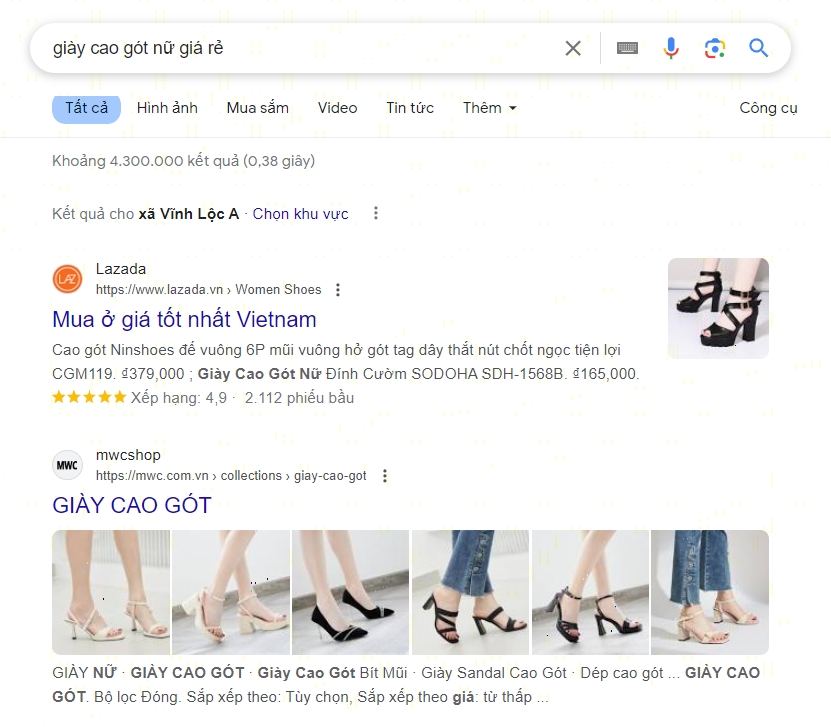
Task: Click the 'Chọn khu vực' link
Action: [300, 214]
